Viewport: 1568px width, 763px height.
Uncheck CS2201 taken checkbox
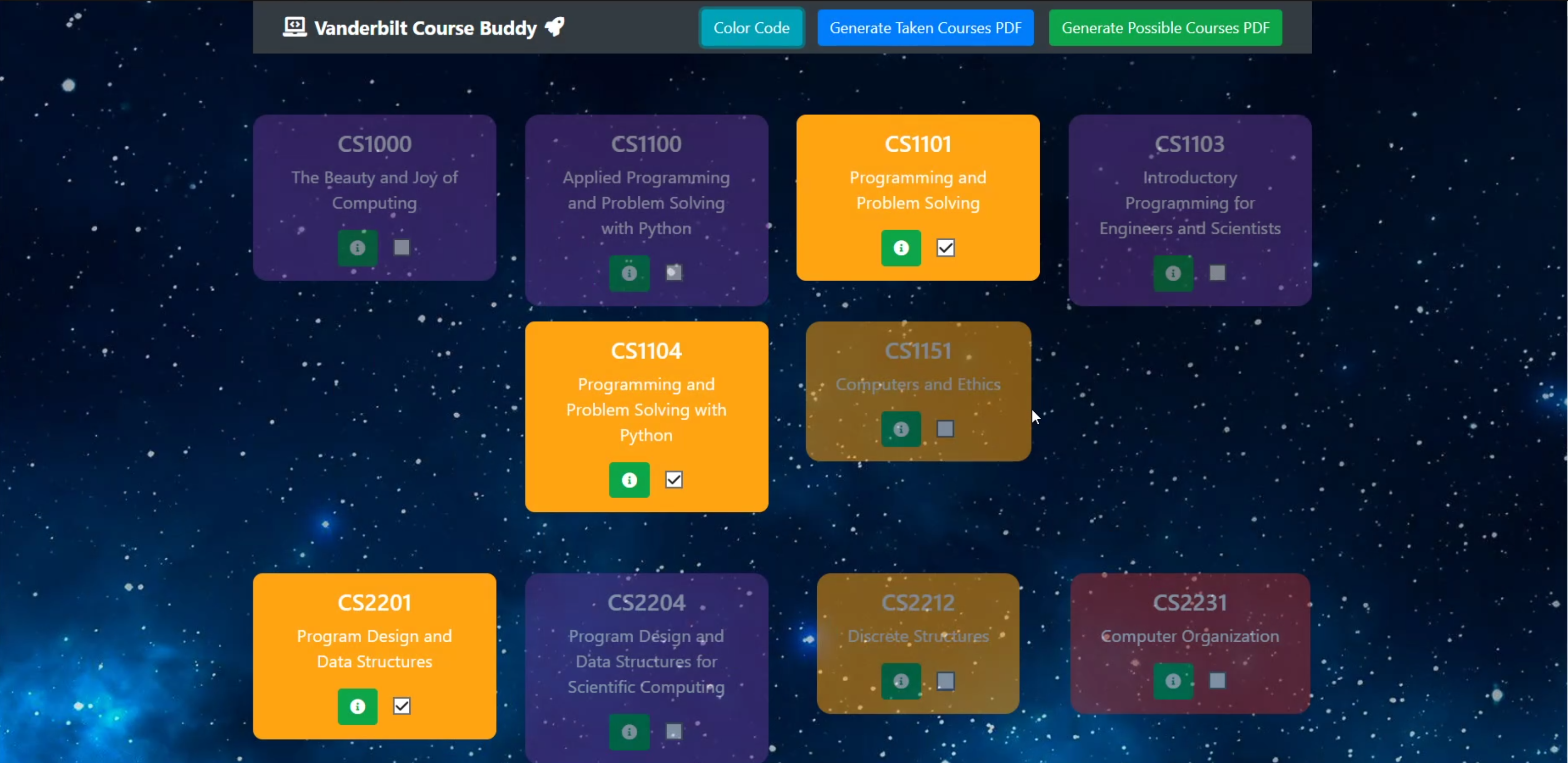coord(402,706)
